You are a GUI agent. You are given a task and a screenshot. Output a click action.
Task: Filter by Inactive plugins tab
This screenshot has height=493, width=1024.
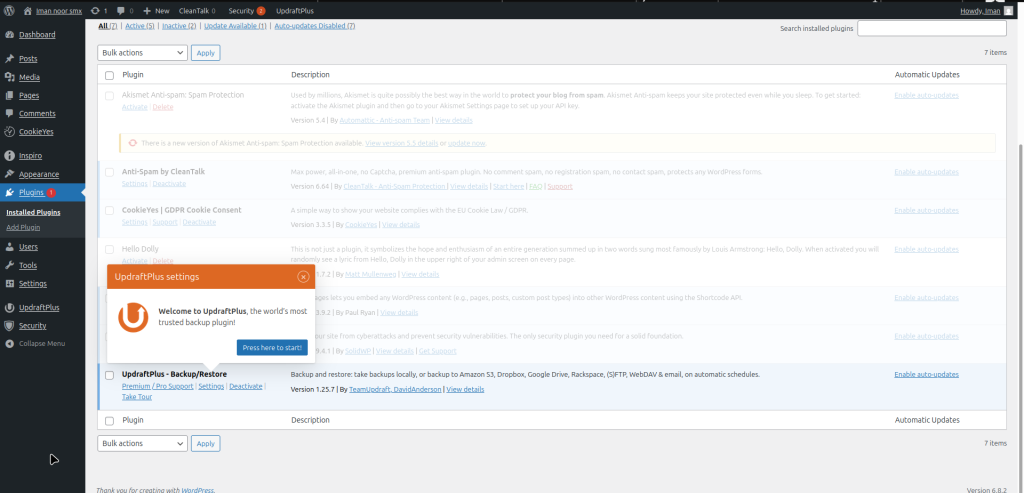coord(179,25)
